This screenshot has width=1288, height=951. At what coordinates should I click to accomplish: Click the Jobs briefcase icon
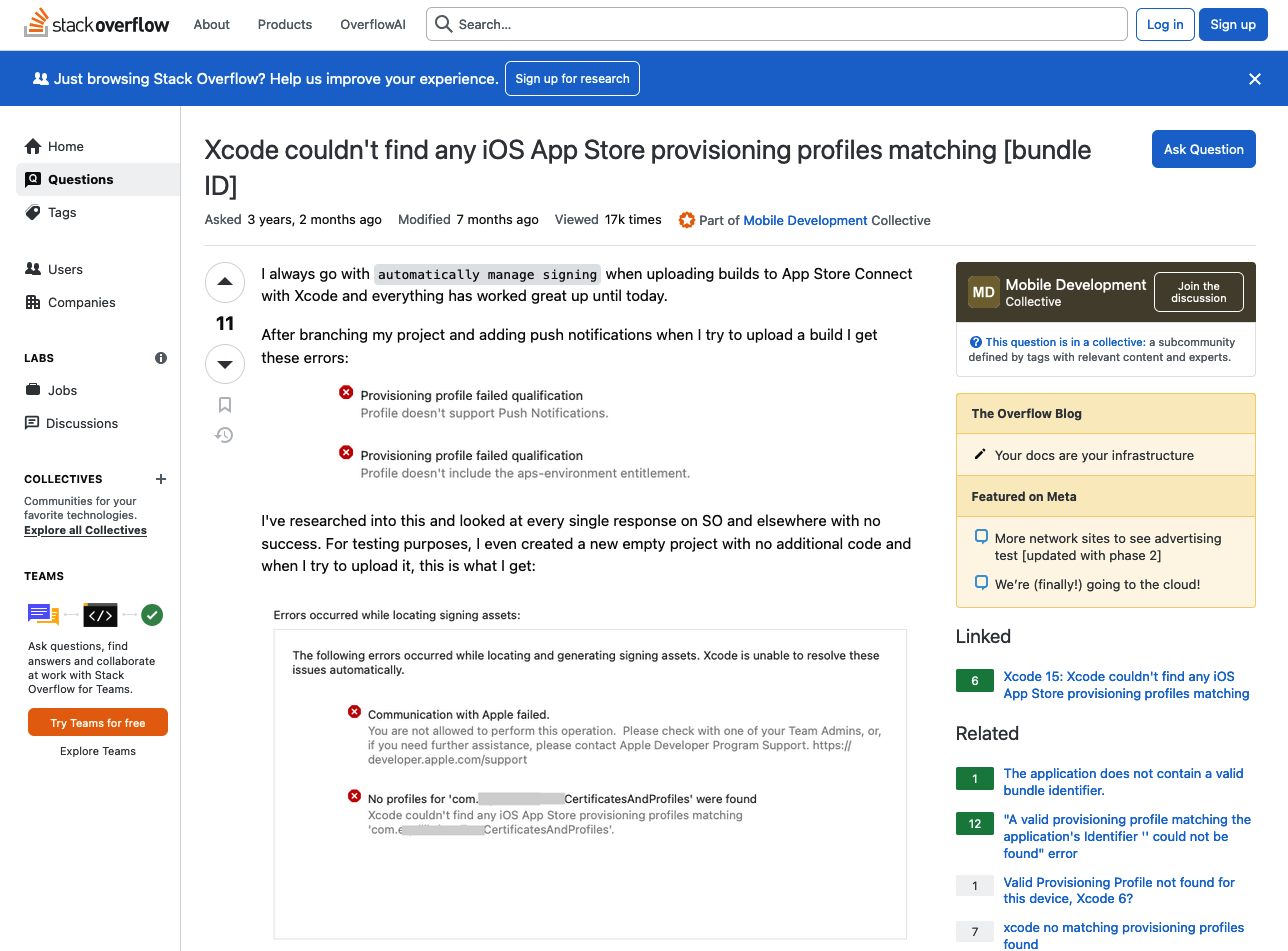pyautogui.click(x=33, y=390)
